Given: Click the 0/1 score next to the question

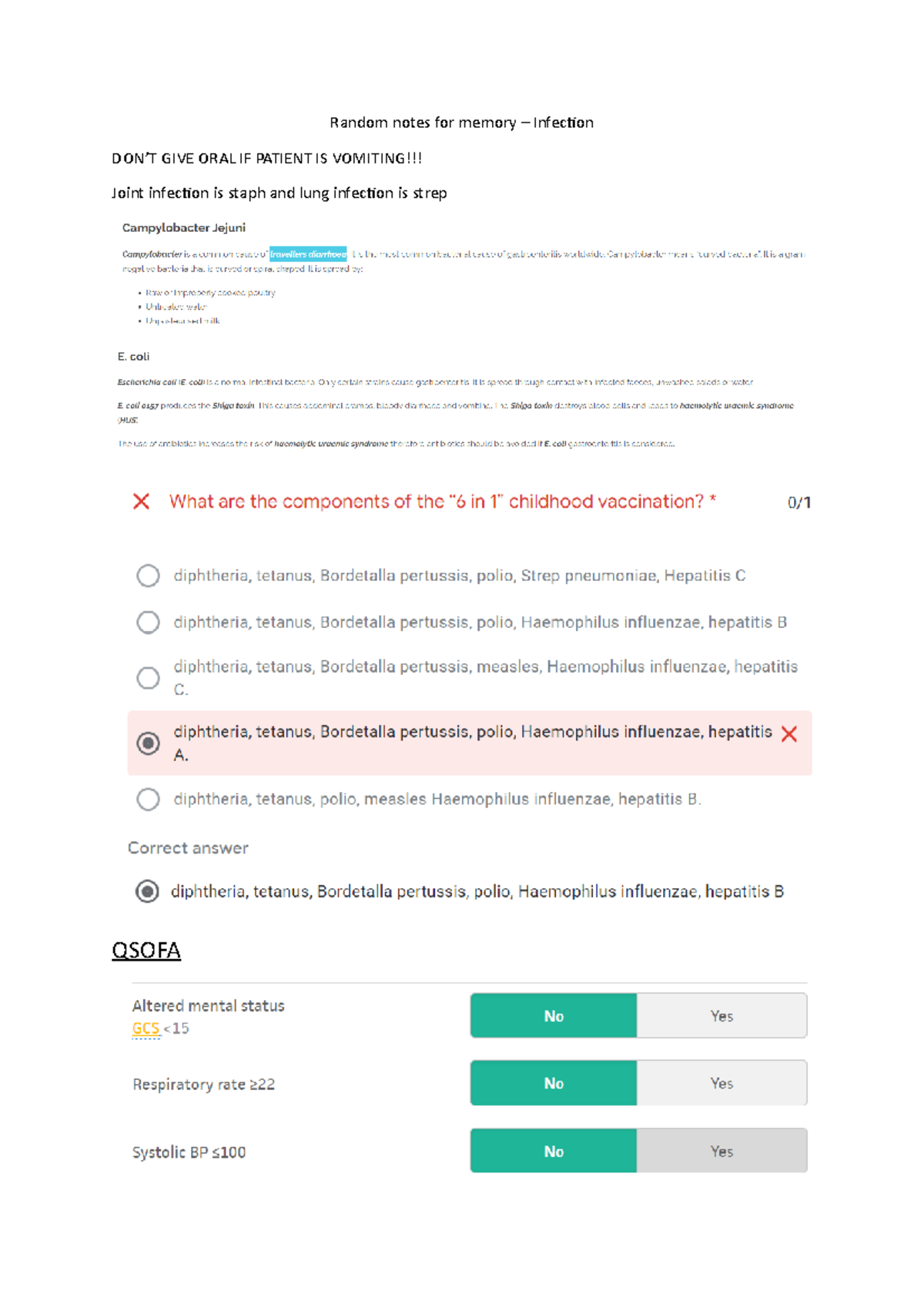Looking at the screenshot, I should coord(798,503).
